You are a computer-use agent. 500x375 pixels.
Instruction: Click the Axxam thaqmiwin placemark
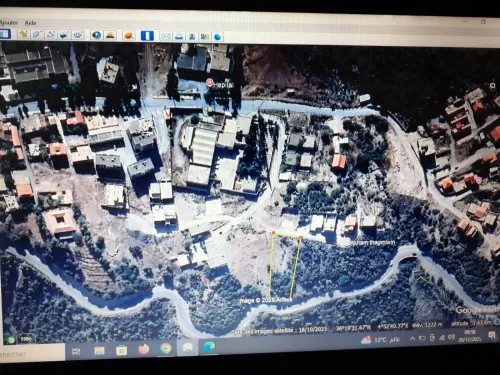pyautogui.click(x=347, y=242)
